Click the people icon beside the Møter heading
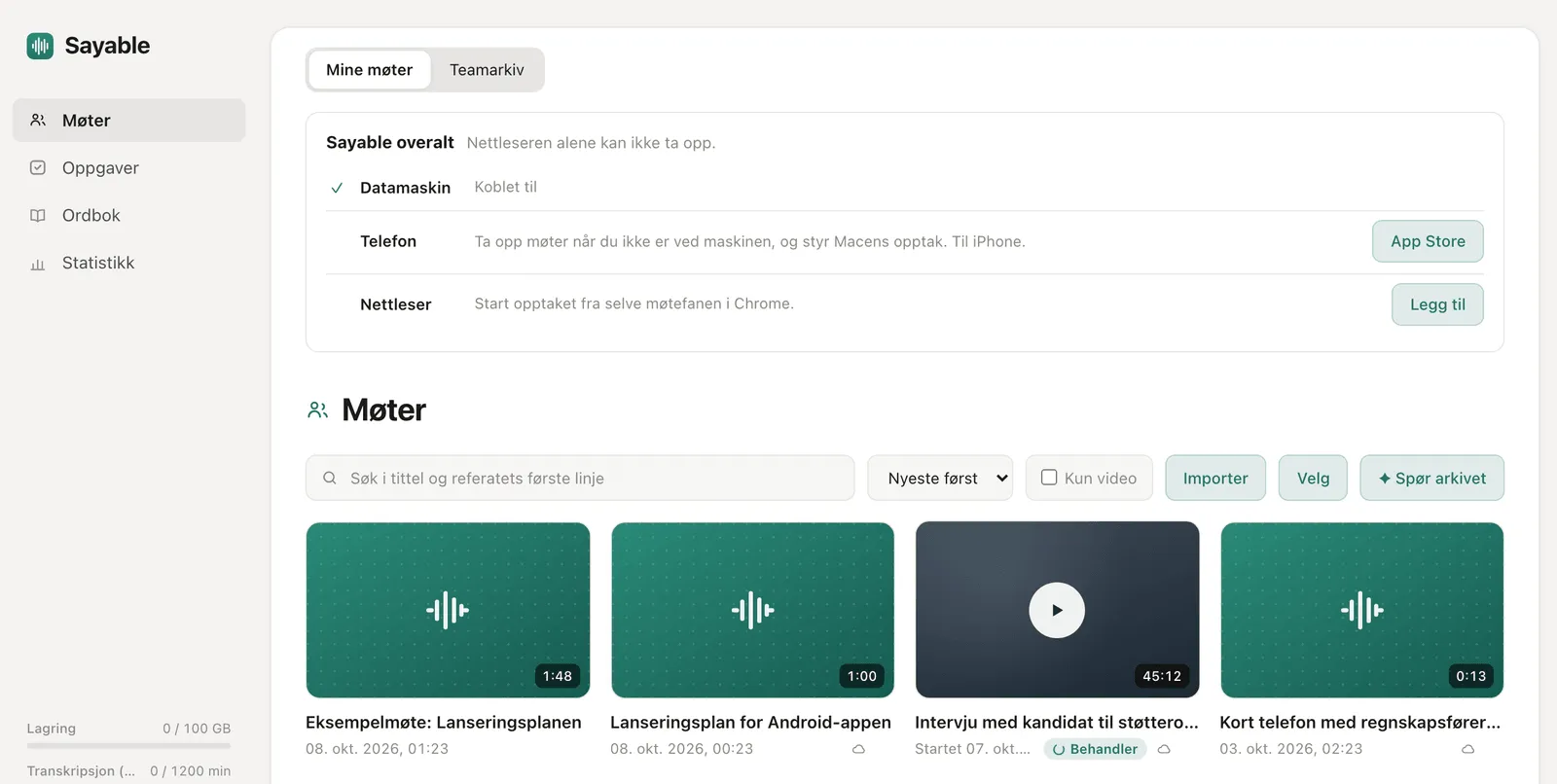 (x=317, y=410)
